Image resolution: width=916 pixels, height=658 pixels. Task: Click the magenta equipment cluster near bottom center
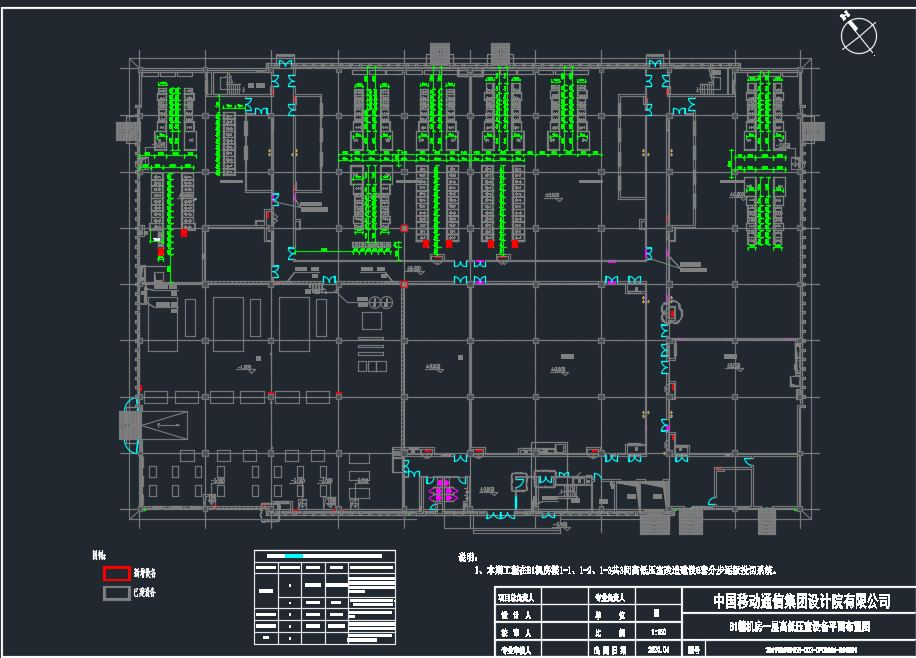point(443,491)
